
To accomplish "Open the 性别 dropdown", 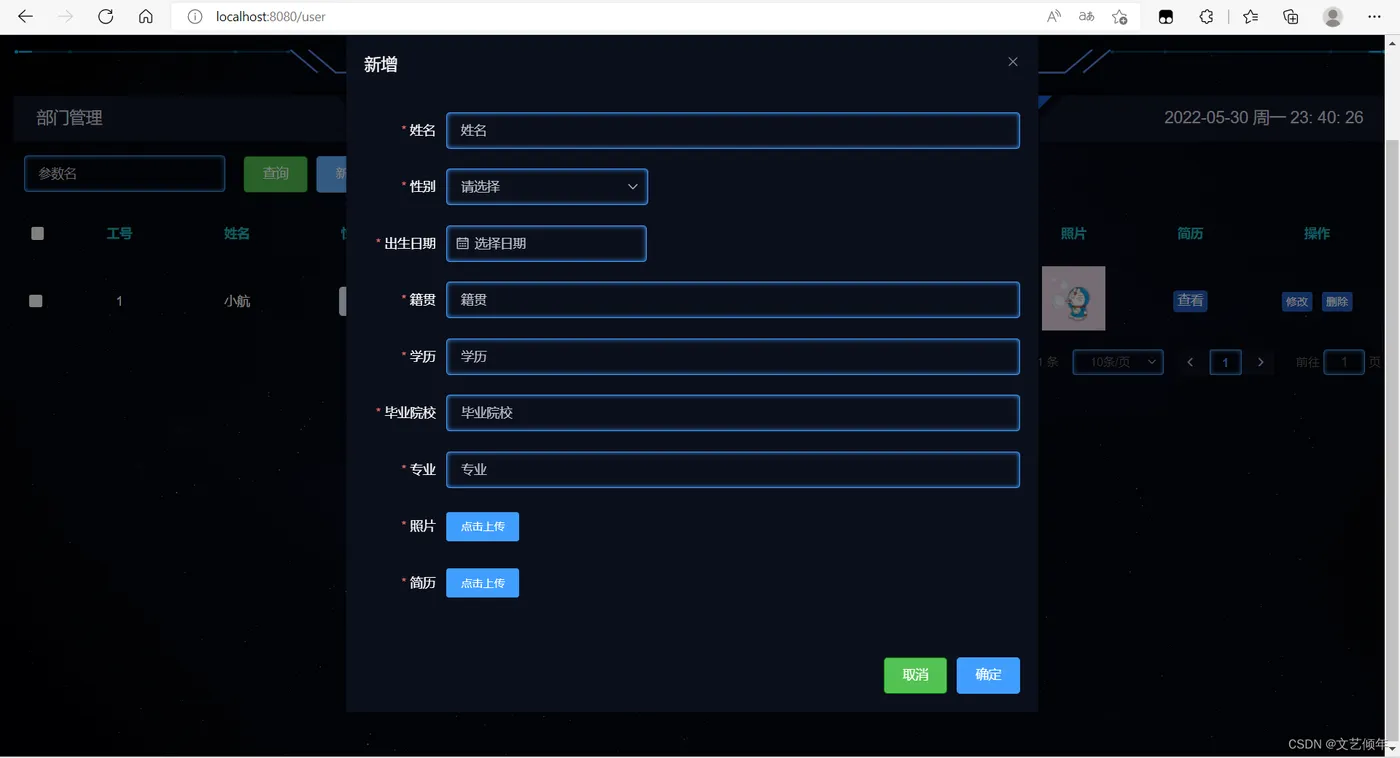I will [x=547, y=187].
